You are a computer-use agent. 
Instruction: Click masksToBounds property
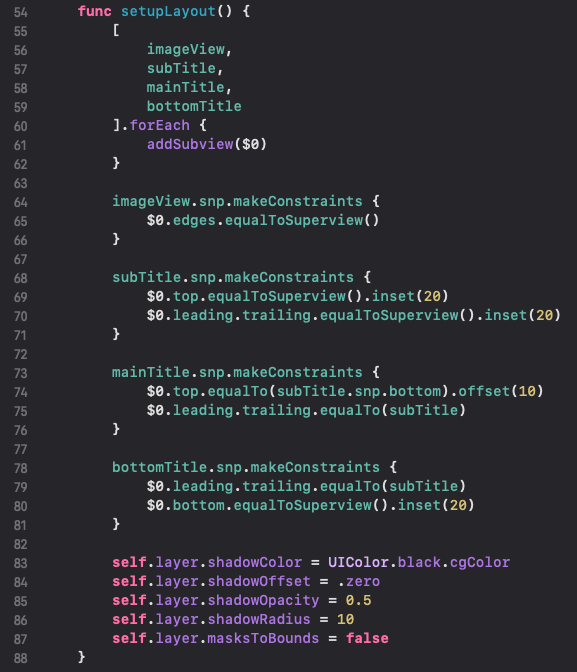[x=263, y=639]
